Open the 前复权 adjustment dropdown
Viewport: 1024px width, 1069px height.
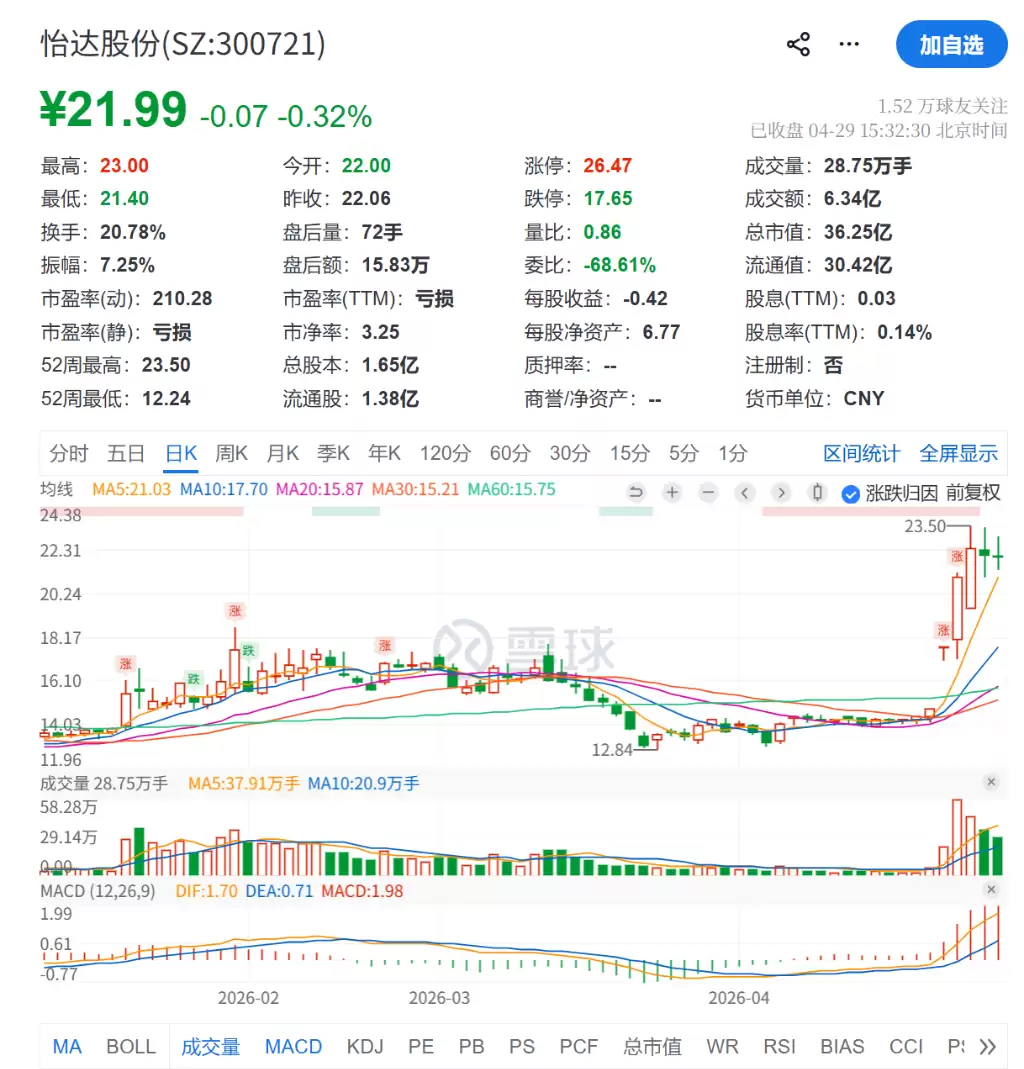(972, 493)
